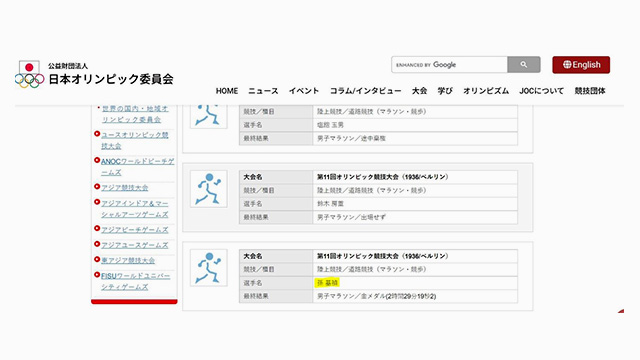Focus the Google search input field

click(x=449, y=64)
